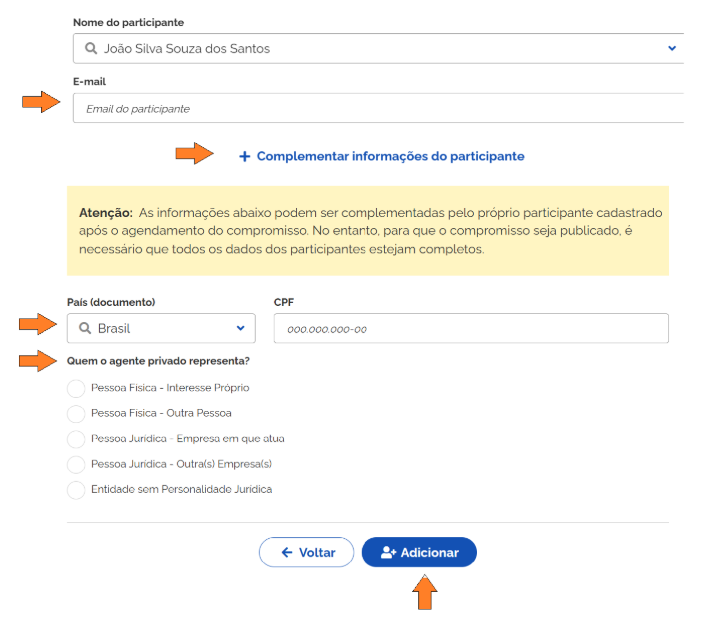Focus the E-mail do participante field

pyautogui.click(x=378, y=108)
